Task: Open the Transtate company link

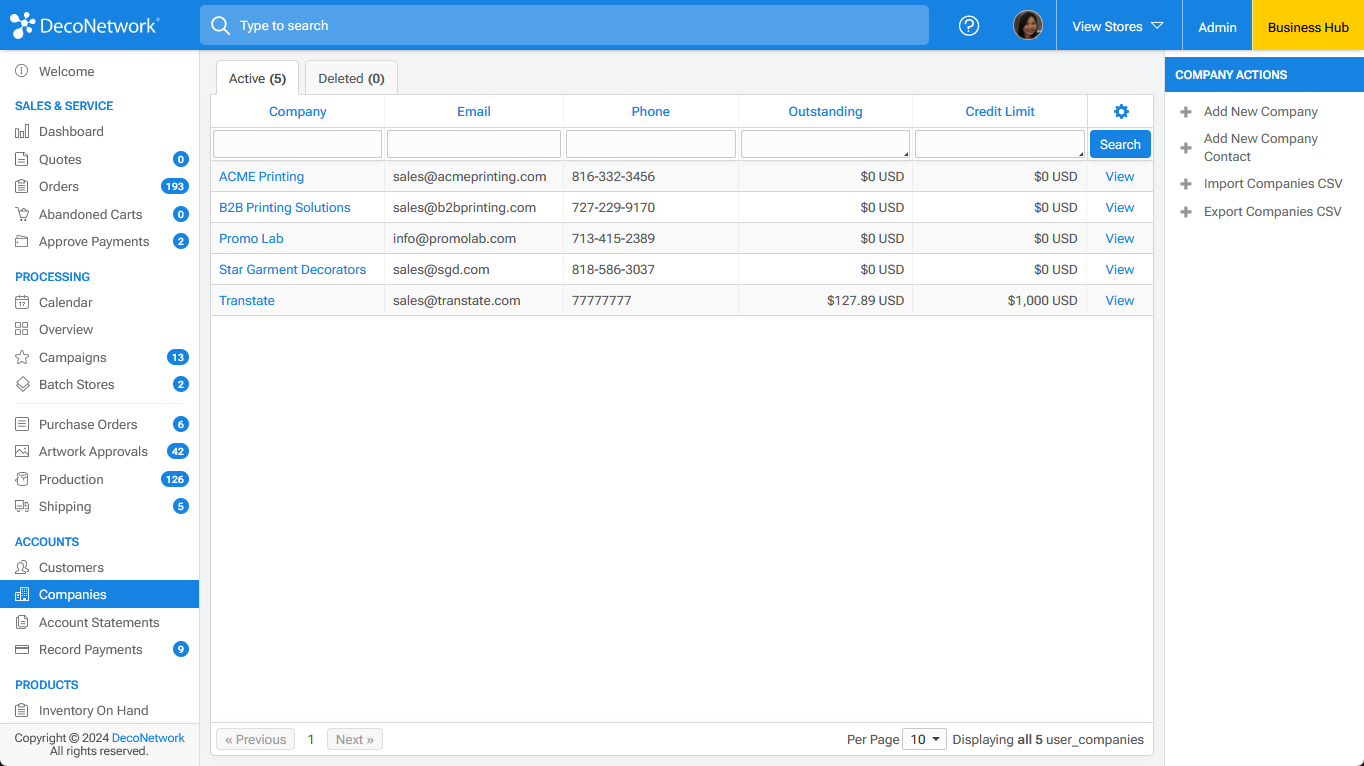Action: 247,301
